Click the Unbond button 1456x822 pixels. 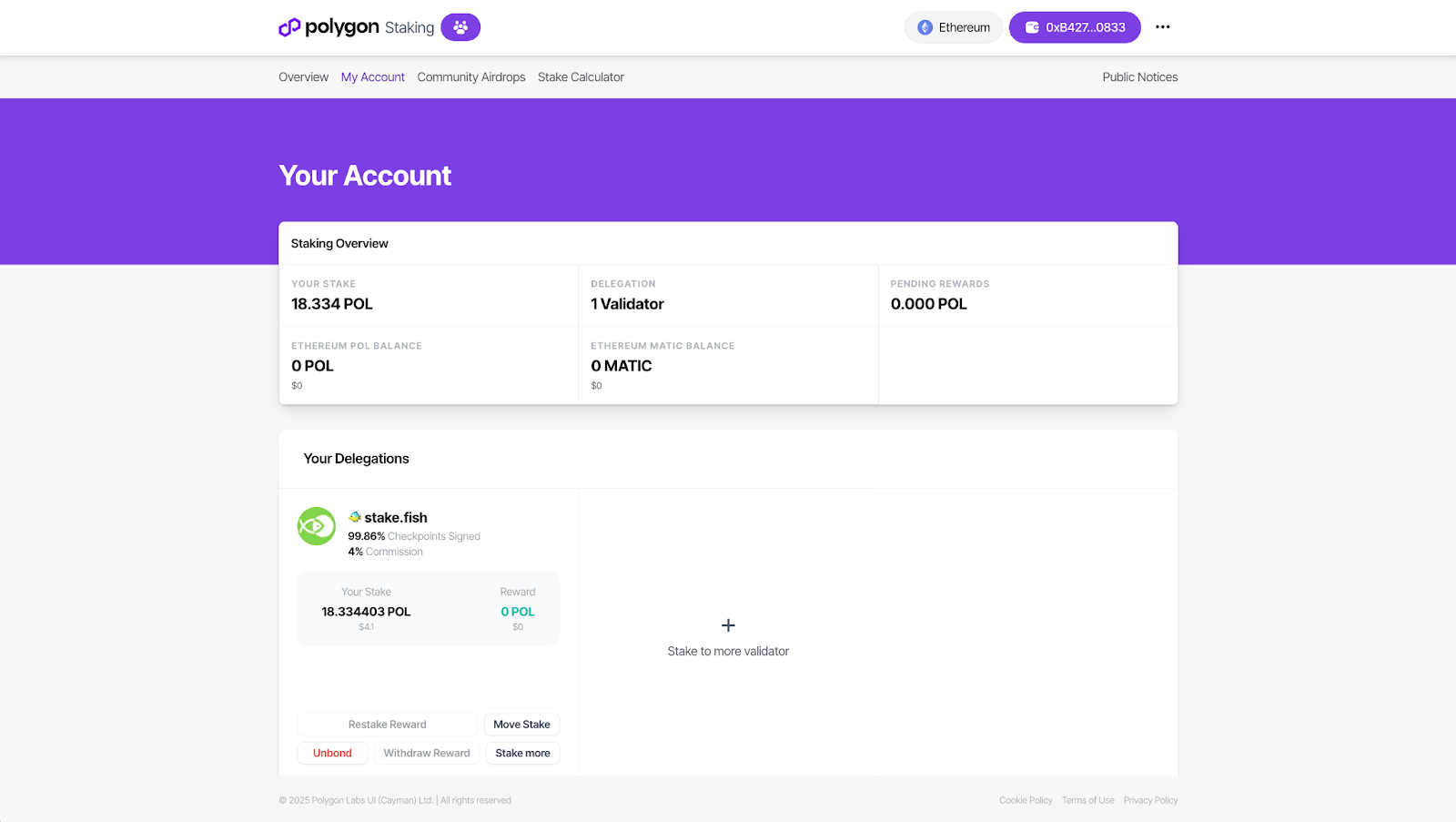coord(332,753)
